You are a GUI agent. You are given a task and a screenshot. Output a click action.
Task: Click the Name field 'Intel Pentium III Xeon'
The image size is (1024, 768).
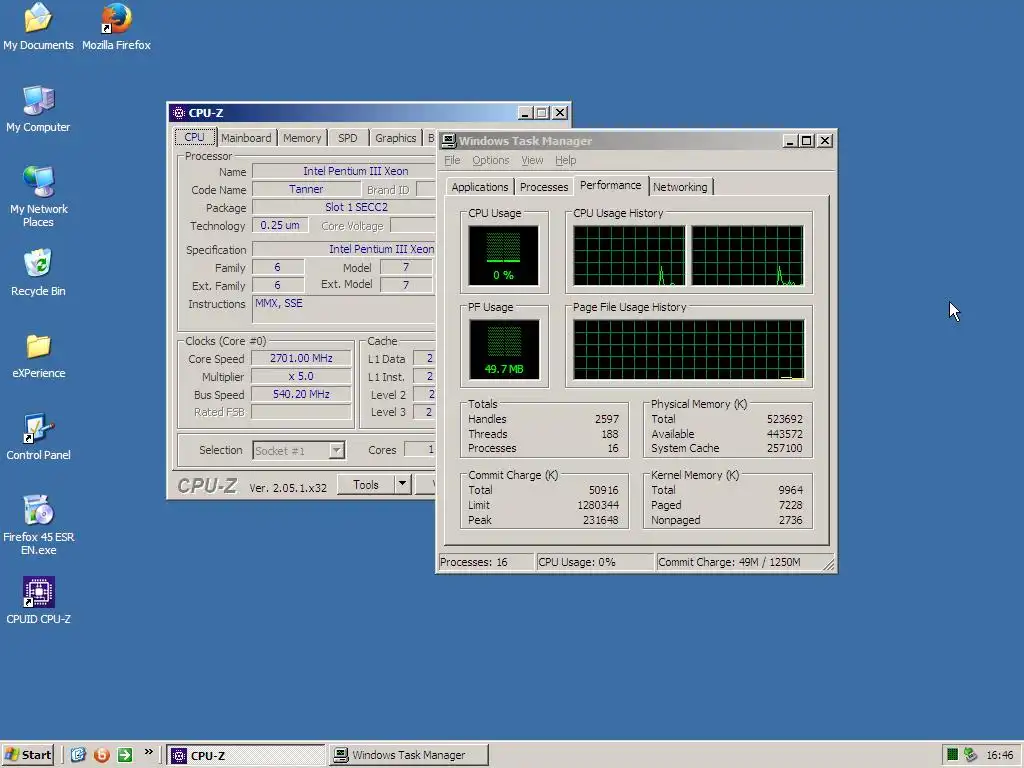(x=344, y=171)
